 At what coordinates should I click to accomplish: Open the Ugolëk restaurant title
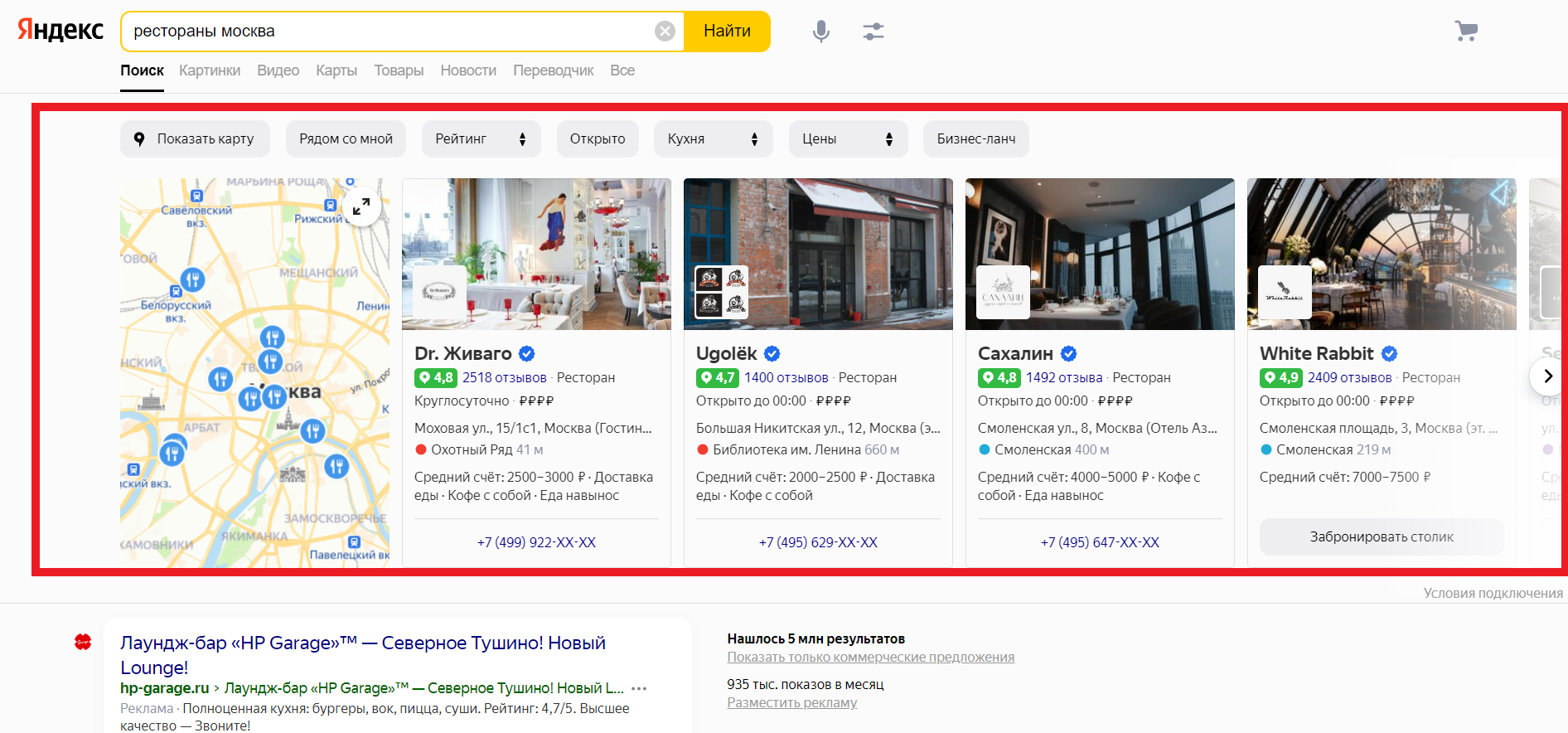pyautogui.click(x=727, y=354)
